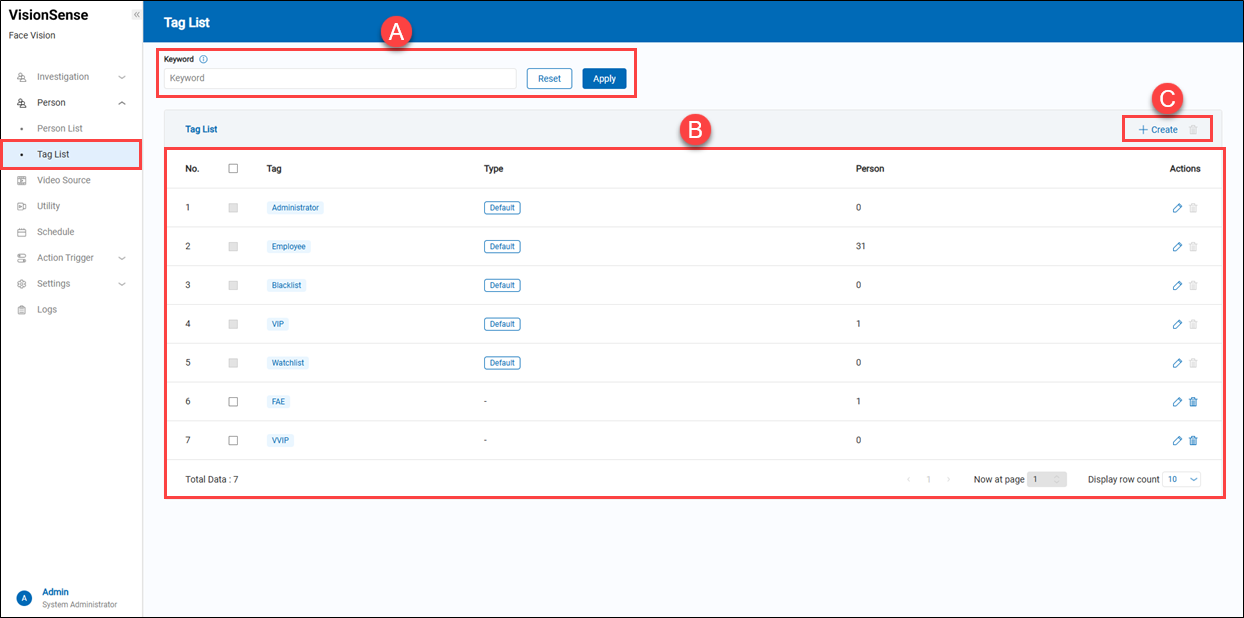Delete the VVIP tag using trash icon

[x=1193, y=441]
